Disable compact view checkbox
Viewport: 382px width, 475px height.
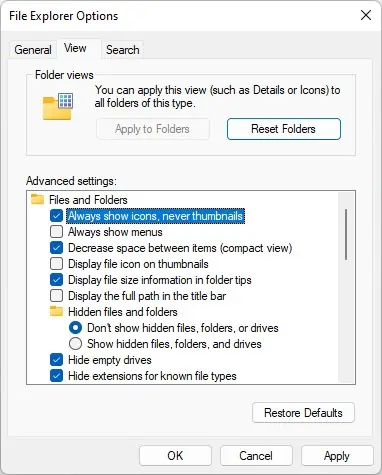click(x=56, y=248)
